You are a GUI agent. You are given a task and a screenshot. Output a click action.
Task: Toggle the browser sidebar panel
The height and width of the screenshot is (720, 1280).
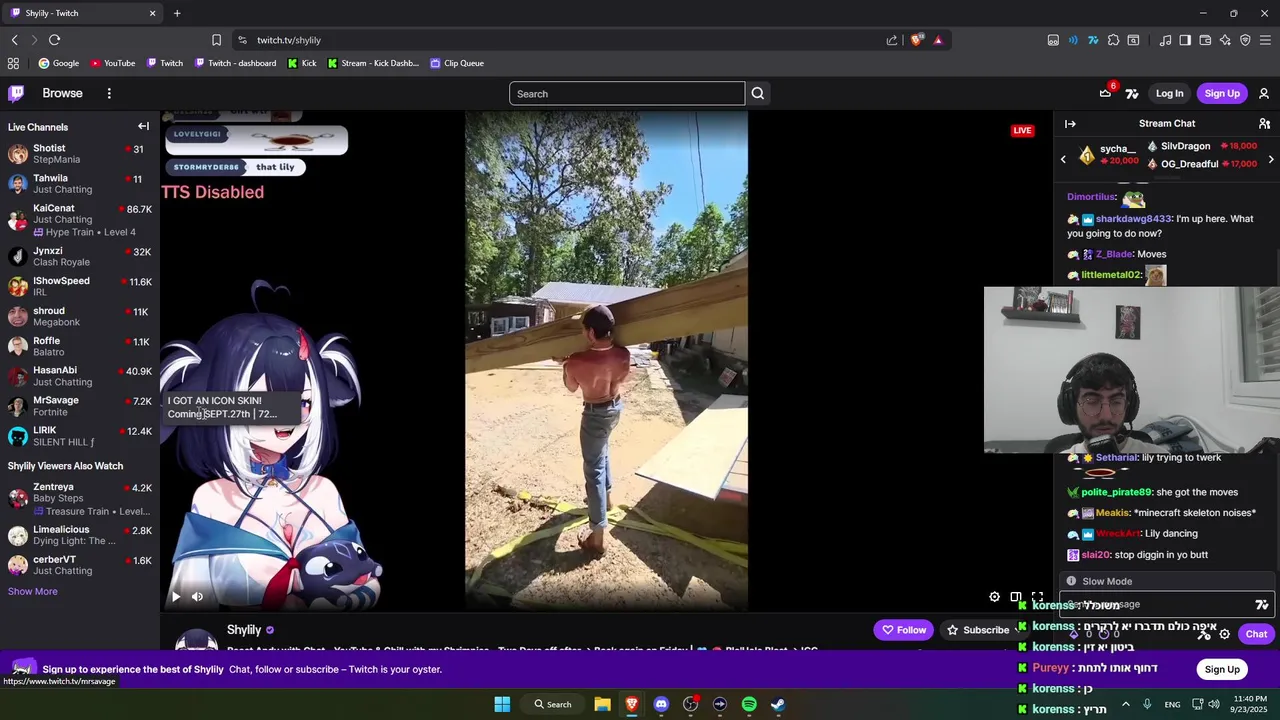click(1185, 40)
